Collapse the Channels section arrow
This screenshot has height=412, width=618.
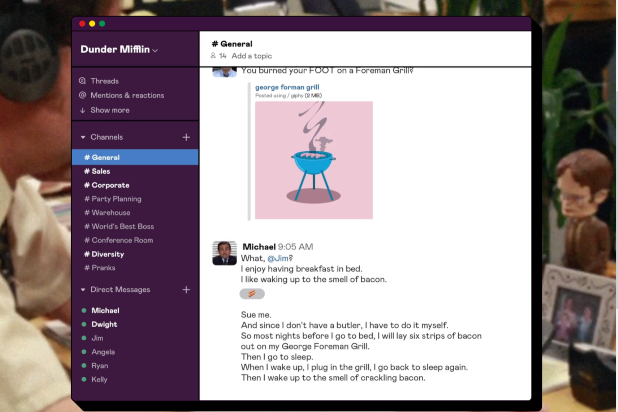point(83,137)
